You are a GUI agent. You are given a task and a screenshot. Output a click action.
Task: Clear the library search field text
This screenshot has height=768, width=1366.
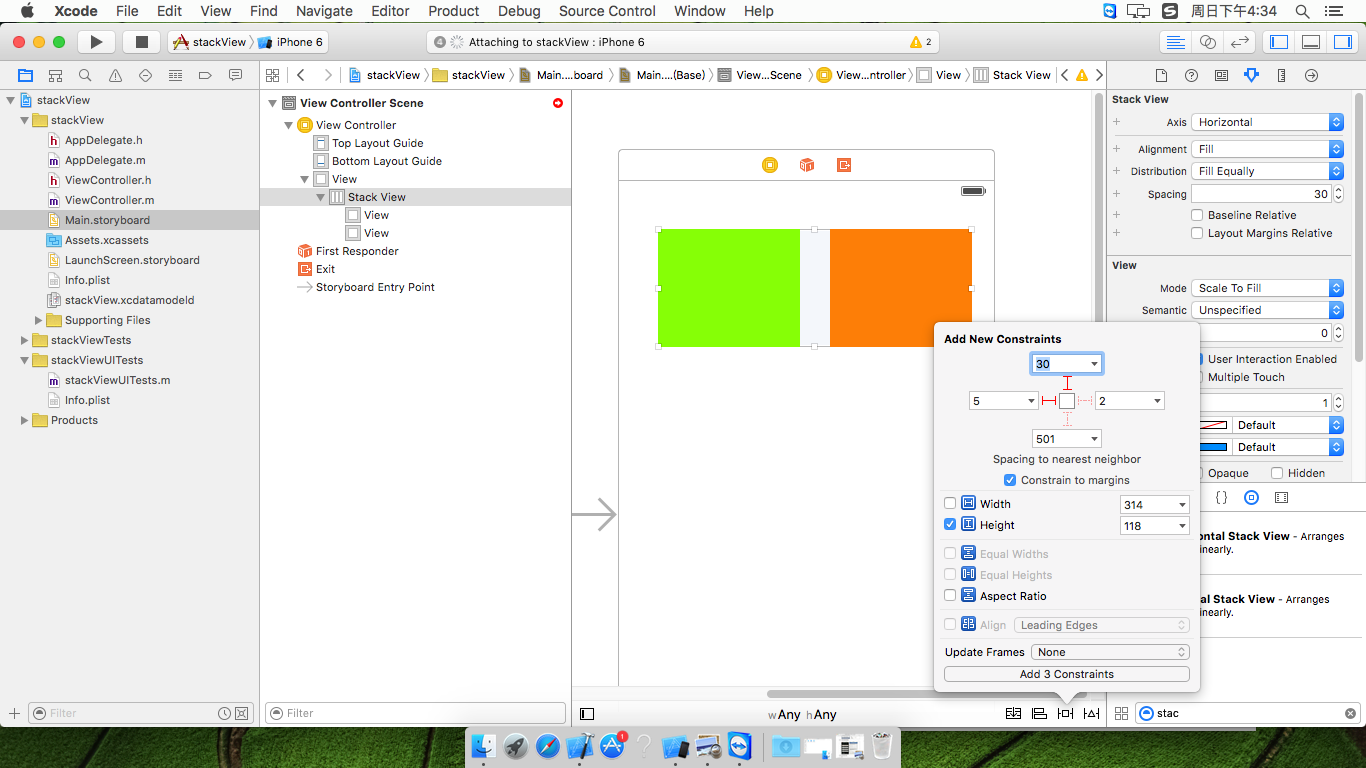coord(1350,713)
